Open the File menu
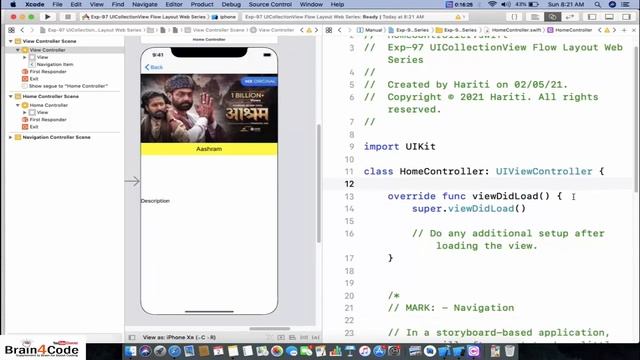The image size is (640, 360). click(x=57, y=4)
